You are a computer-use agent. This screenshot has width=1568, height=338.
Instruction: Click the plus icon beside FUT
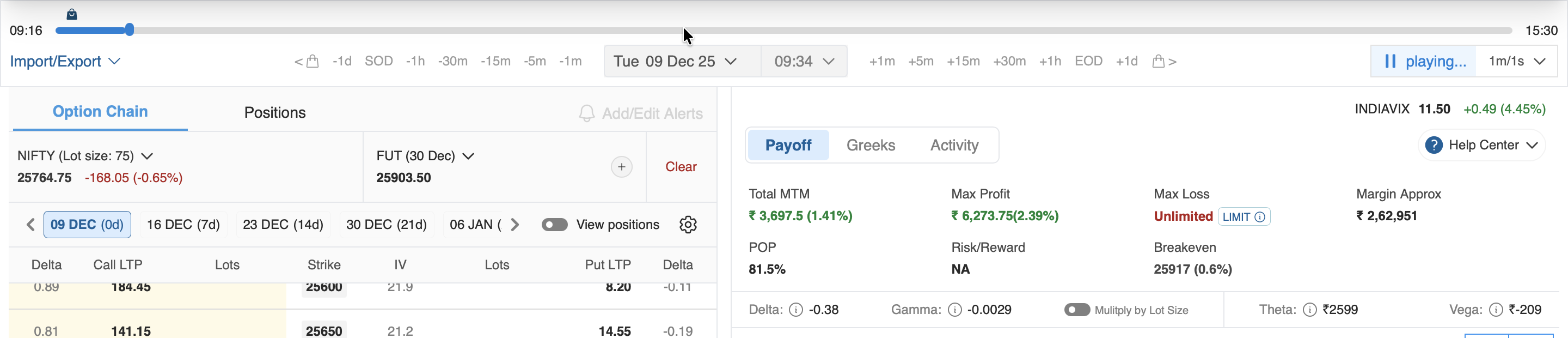click(621, 167)
